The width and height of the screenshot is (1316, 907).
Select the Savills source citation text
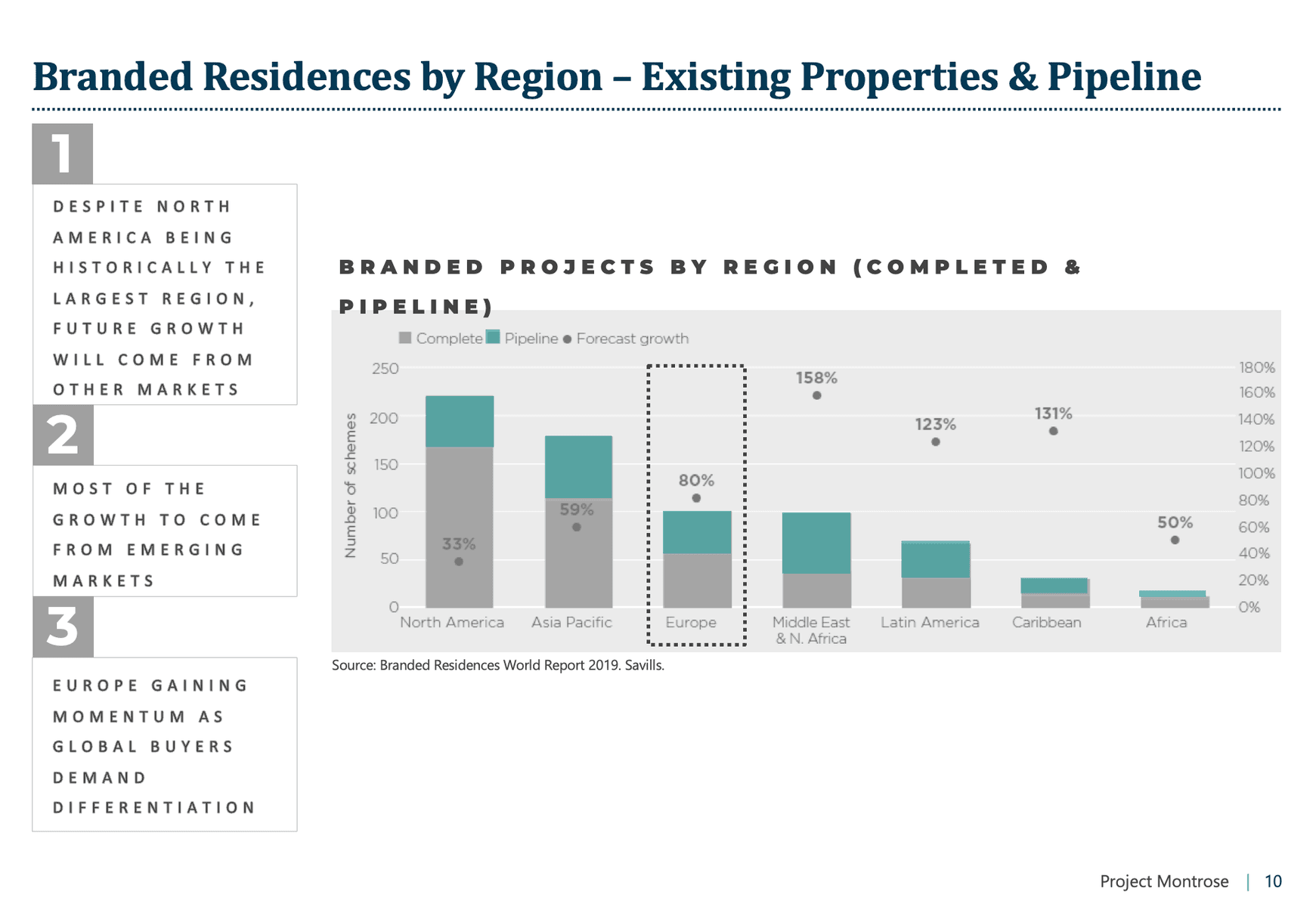coord(497,665)
